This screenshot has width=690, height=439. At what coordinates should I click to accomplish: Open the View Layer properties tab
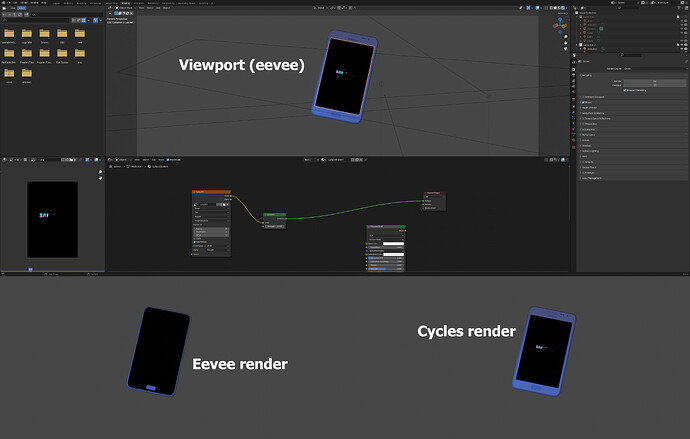(x=573, y=80)
